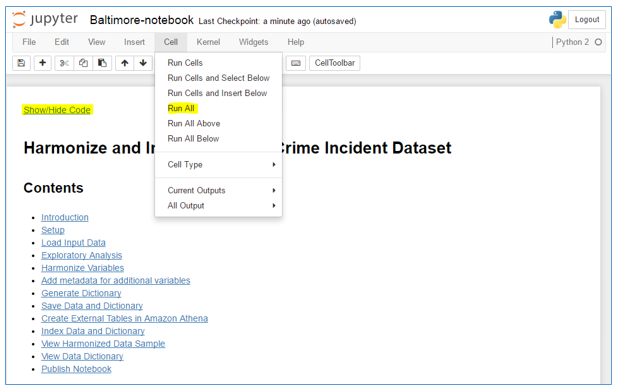
Task: Jump to Save Data and Dictionary
Action: click(x=92, y=306)
